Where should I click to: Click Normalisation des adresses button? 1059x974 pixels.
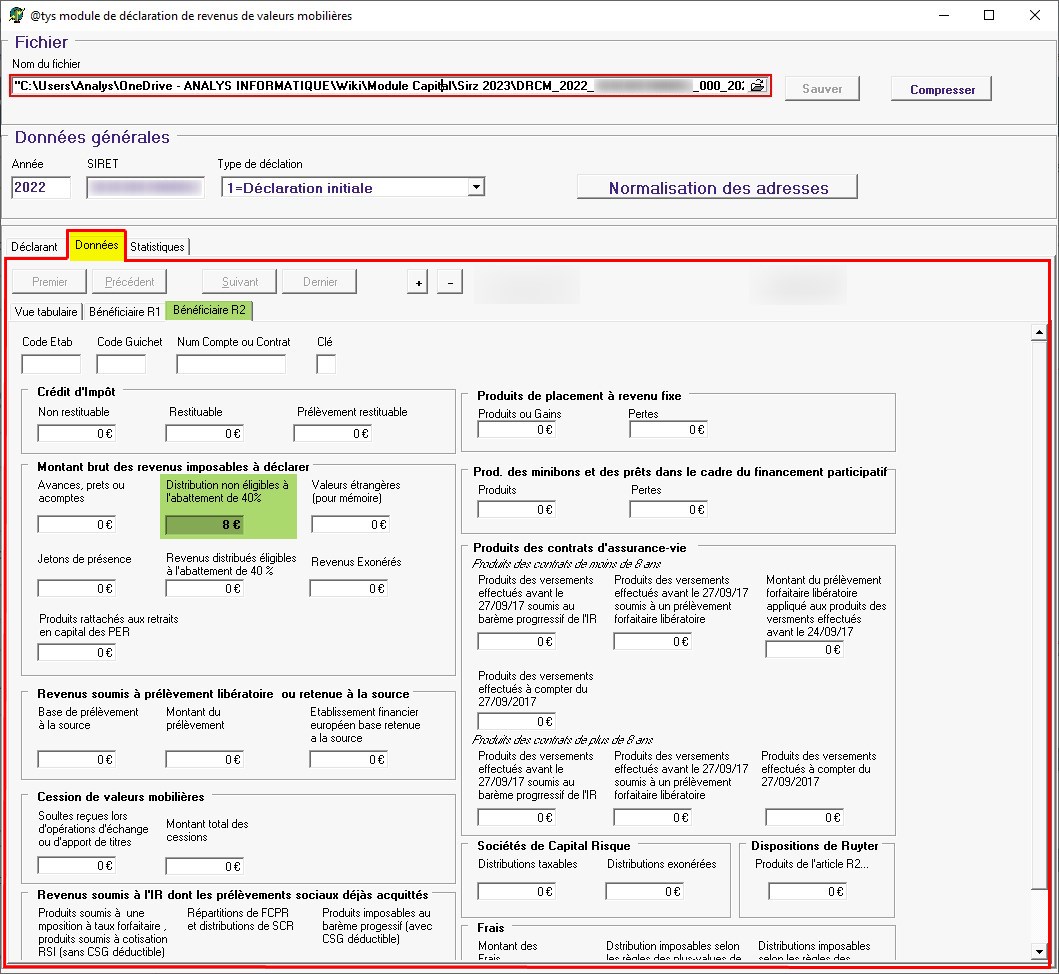717,188
